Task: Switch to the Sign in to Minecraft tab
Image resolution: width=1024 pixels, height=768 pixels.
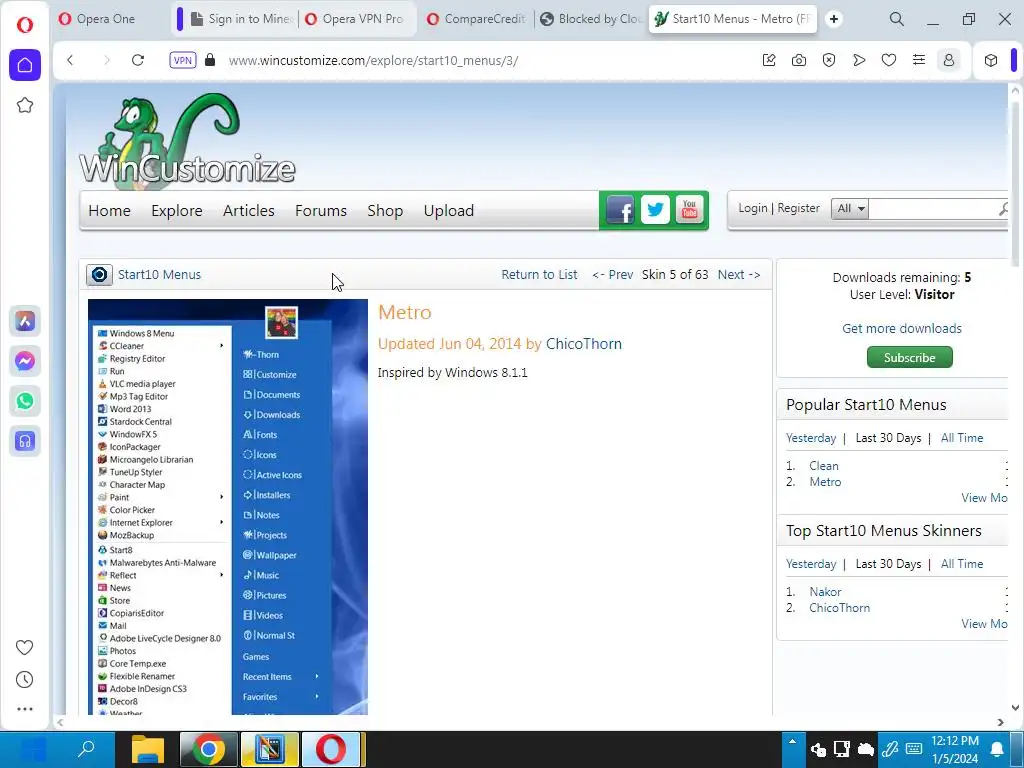Action: click(x=242, y=19)
